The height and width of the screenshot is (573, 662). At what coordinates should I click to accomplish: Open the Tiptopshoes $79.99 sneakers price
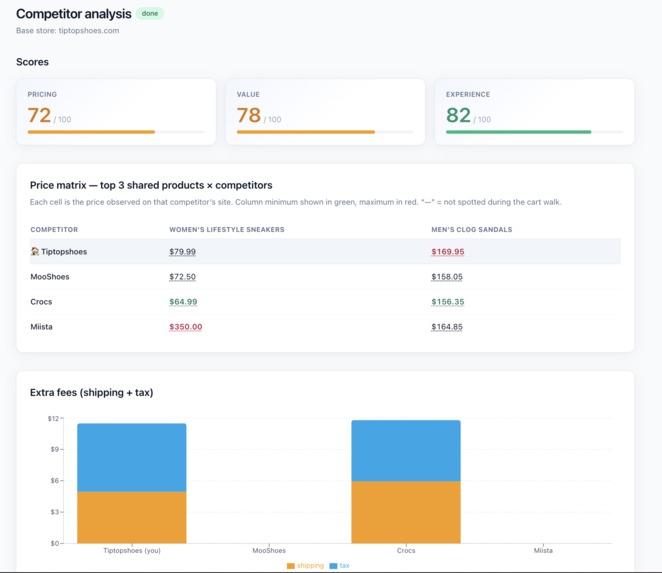pyautogui.click(x=182, y=252)
